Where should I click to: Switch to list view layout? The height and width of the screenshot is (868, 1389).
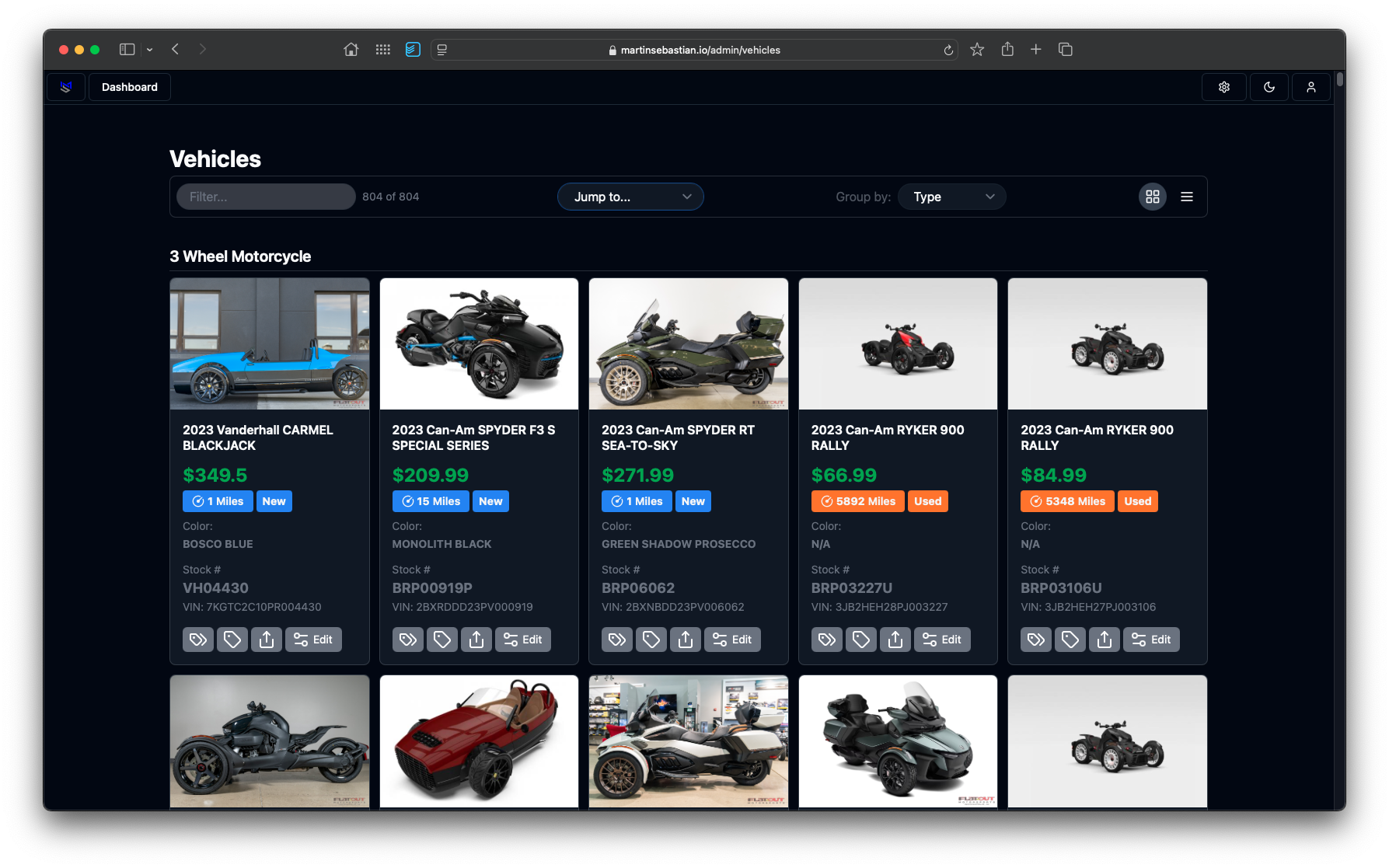1187,197
